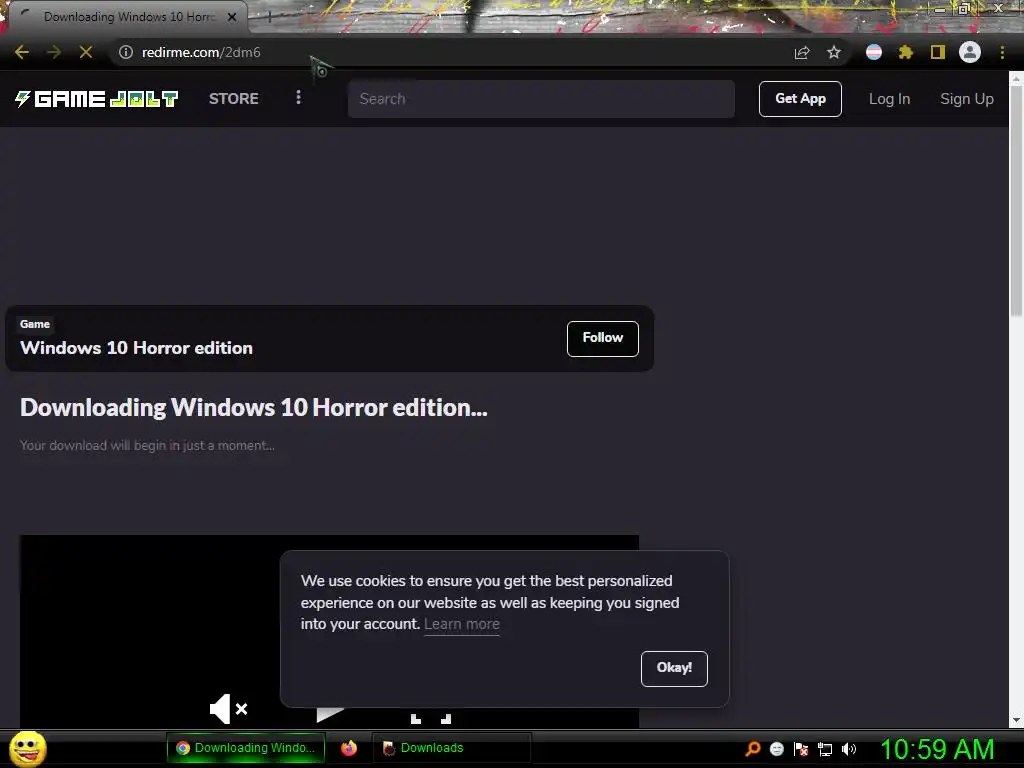
Task: Open the network tray icon
Action: coord(825,750)
